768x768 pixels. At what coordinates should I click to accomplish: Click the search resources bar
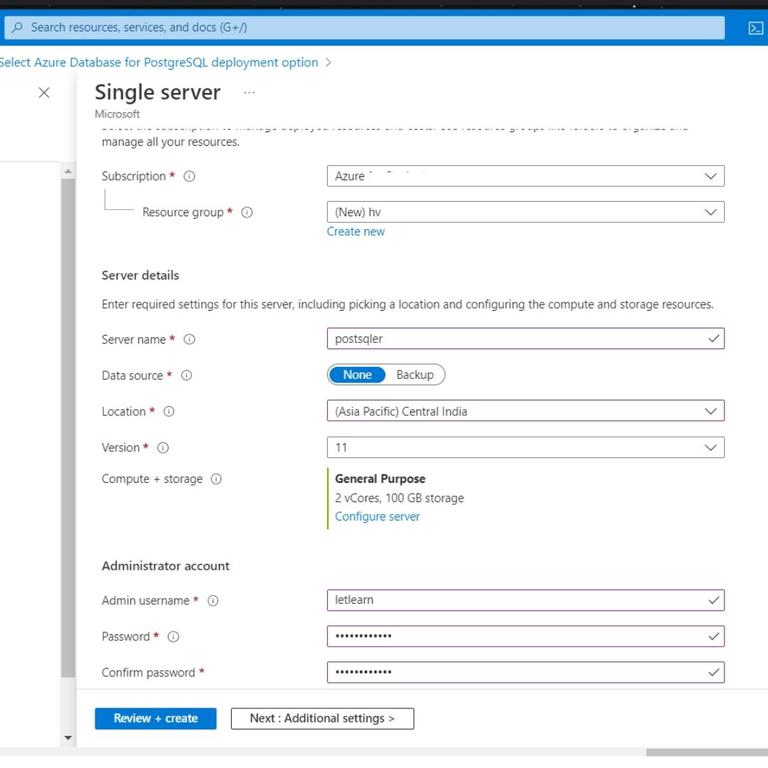364,27
